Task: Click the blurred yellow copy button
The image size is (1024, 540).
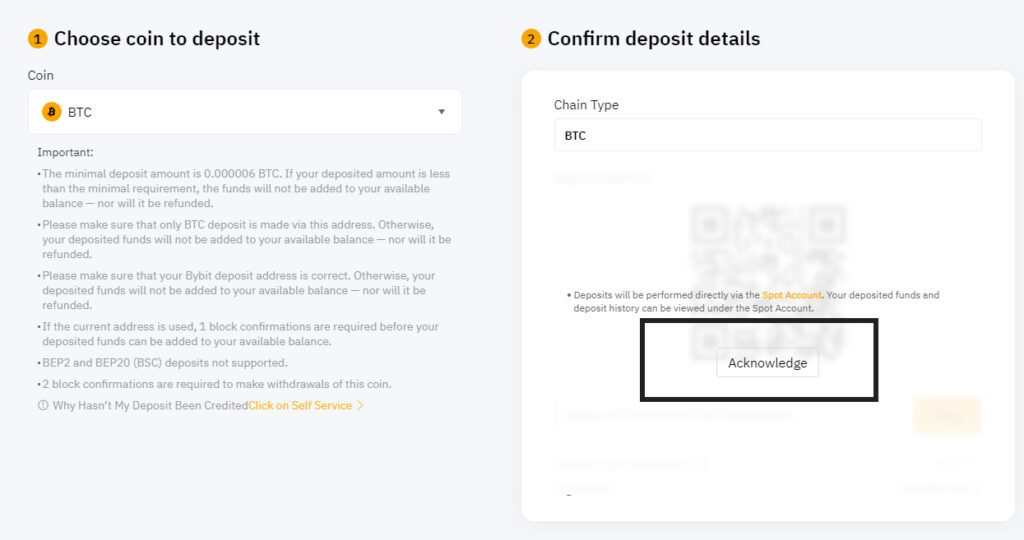Action: coord(946,414)
